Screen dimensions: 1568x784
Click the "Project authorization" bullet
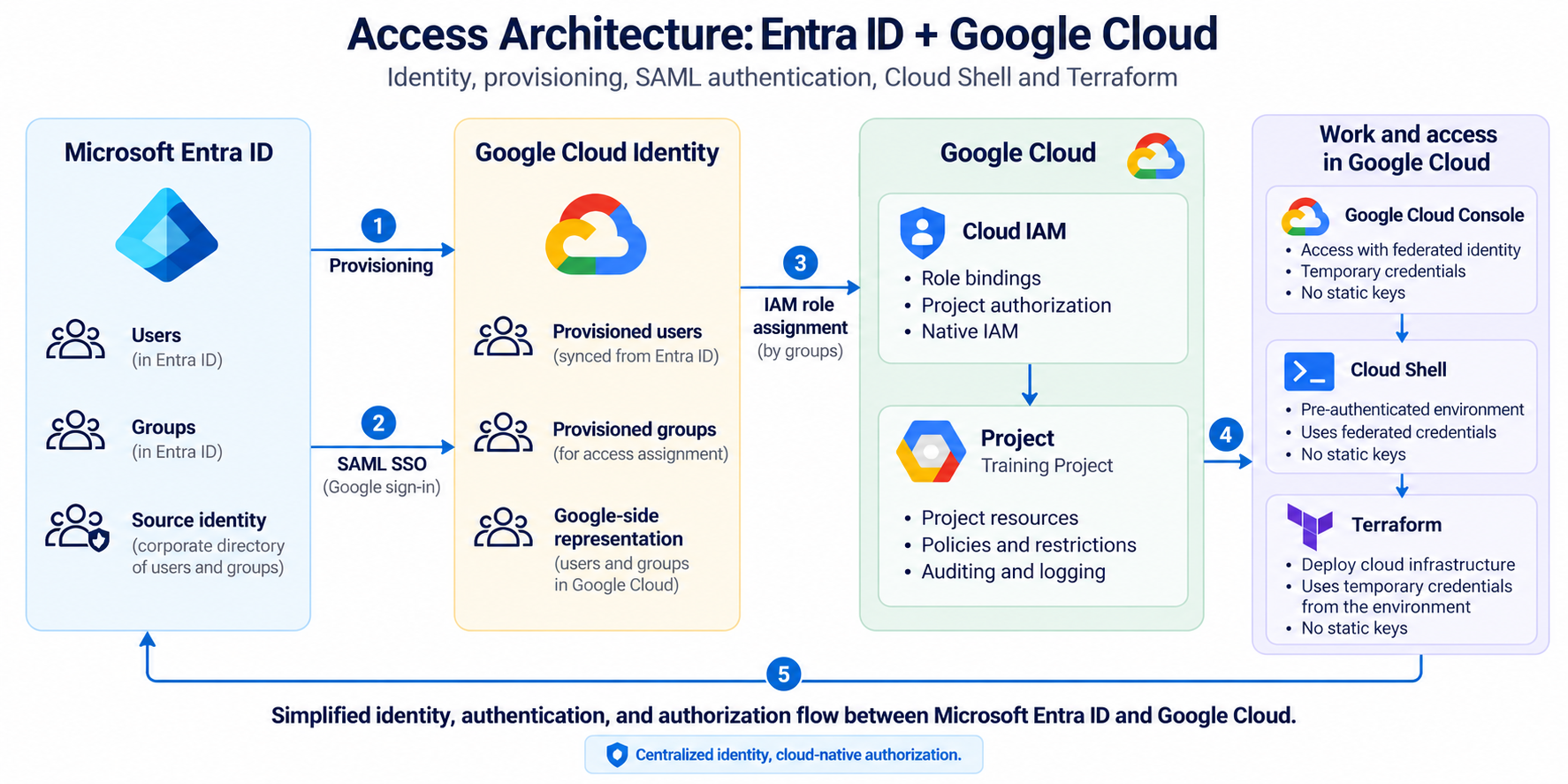tap(1016, 306)
